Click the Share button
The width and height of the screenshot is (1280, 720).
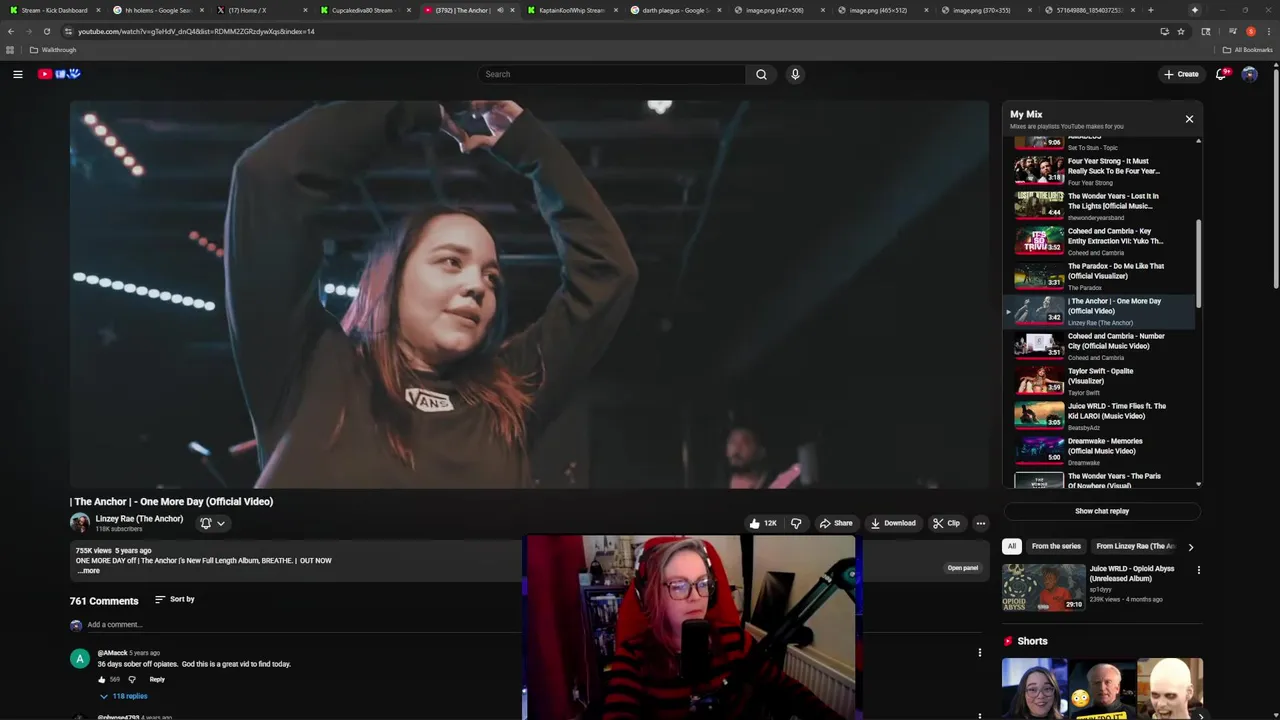point(836,523)
